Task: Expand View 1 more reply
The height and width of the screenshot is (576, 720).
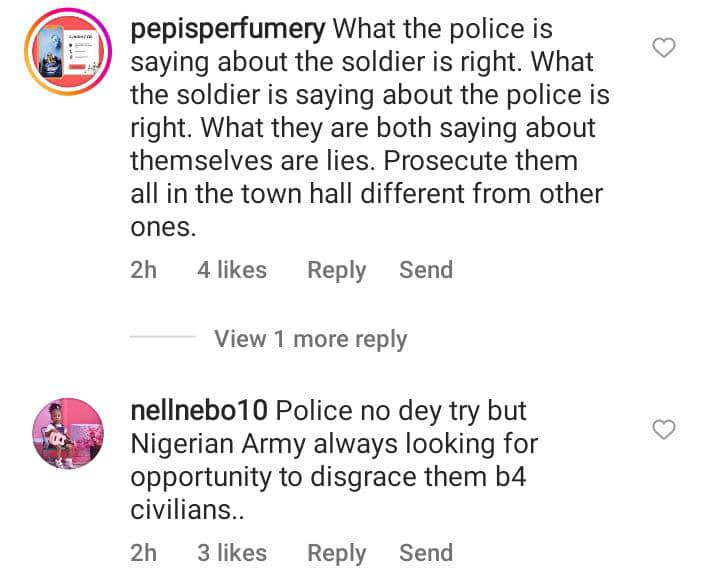Action: [x=310, y=339]
